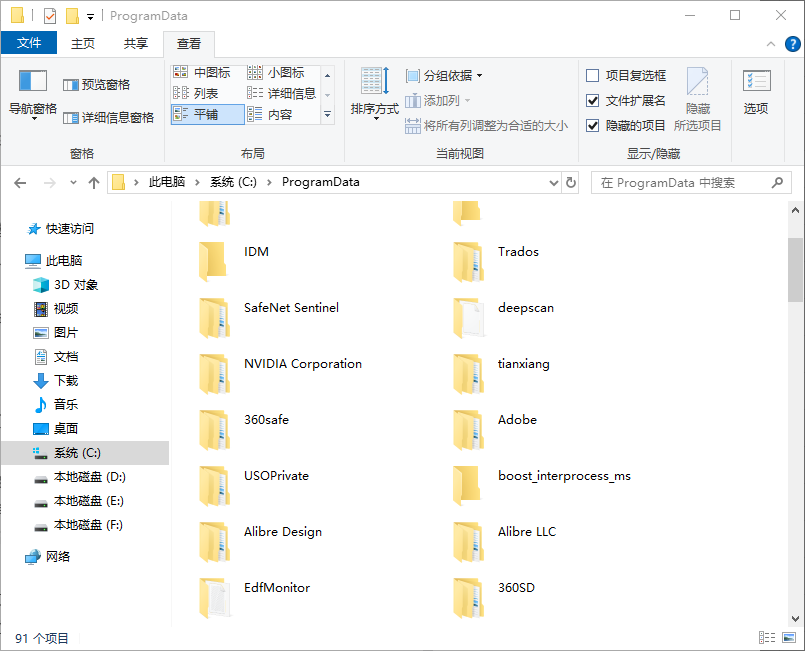Open 分组依据 group by dropdown

coord(444,75)
